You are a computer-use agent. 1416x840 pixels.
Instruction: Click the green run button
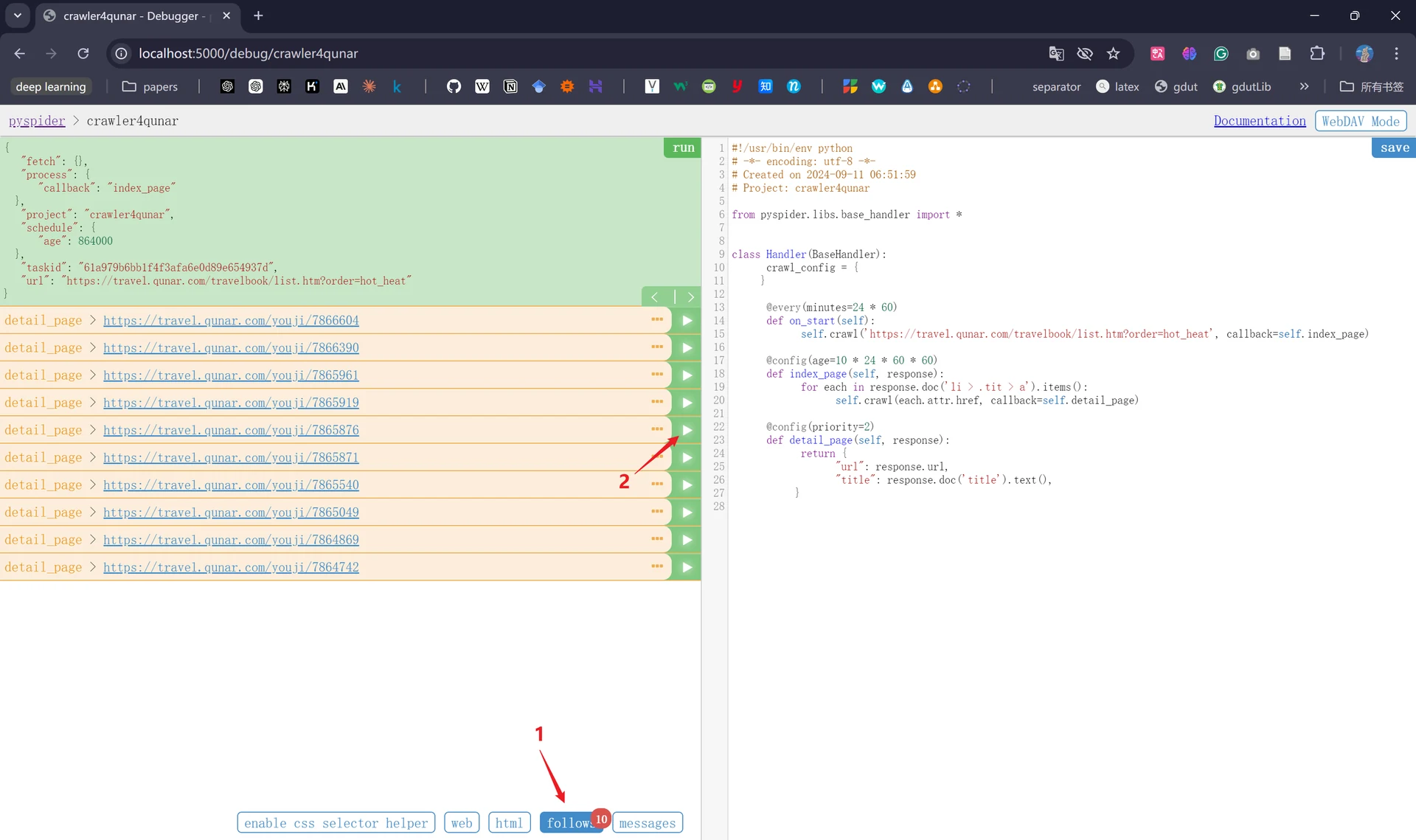click(683, 147)
